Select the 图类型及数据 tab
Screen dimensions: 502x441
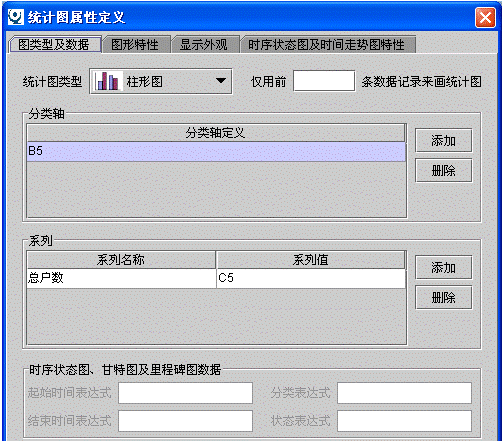click(54, 44)
